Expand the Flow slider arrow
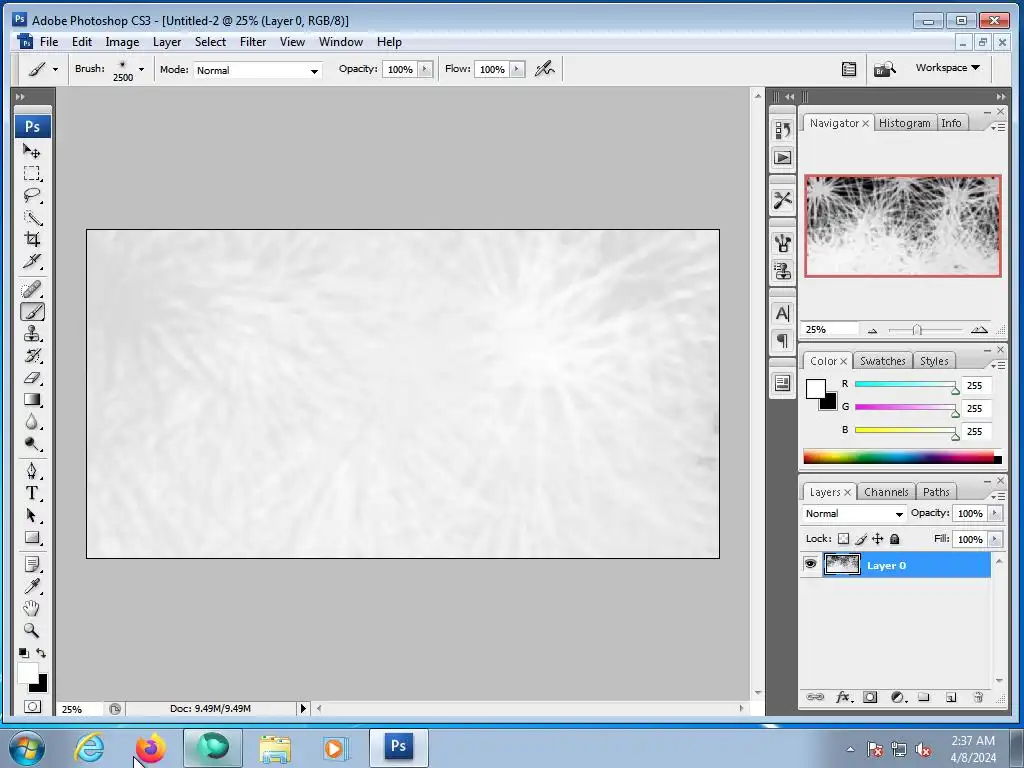The image size is (1024, 768). coord(517,69)
